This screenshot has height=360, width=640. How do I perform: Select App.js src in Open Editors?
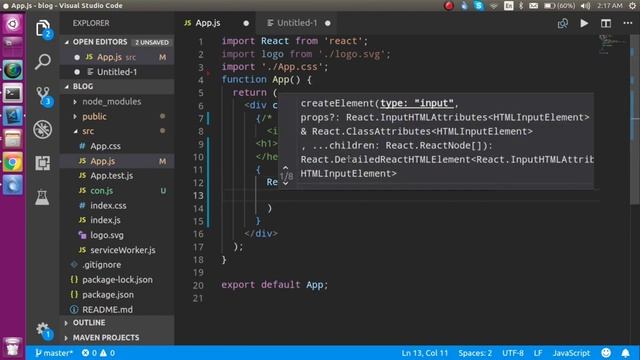(117, 57)
